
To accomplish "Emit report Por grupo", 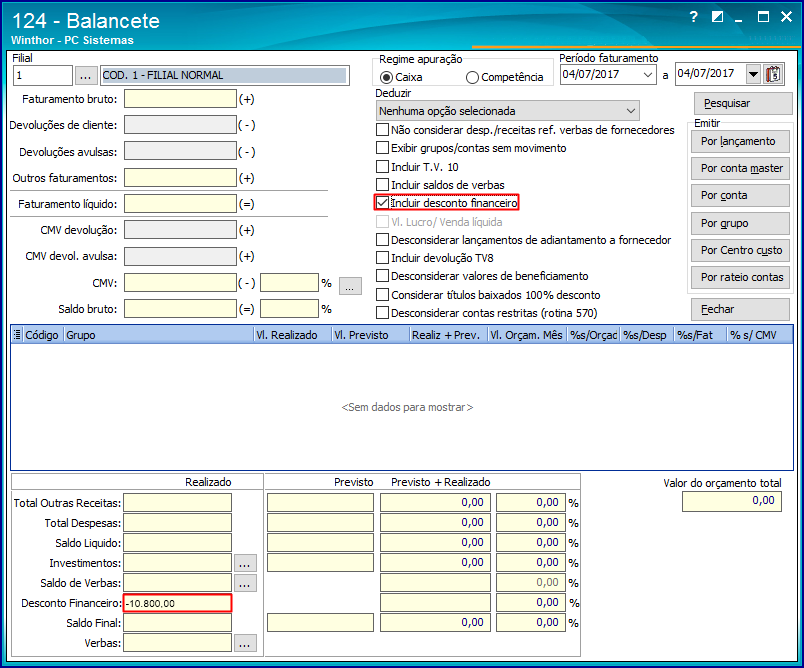I will (x=740, y=224).
